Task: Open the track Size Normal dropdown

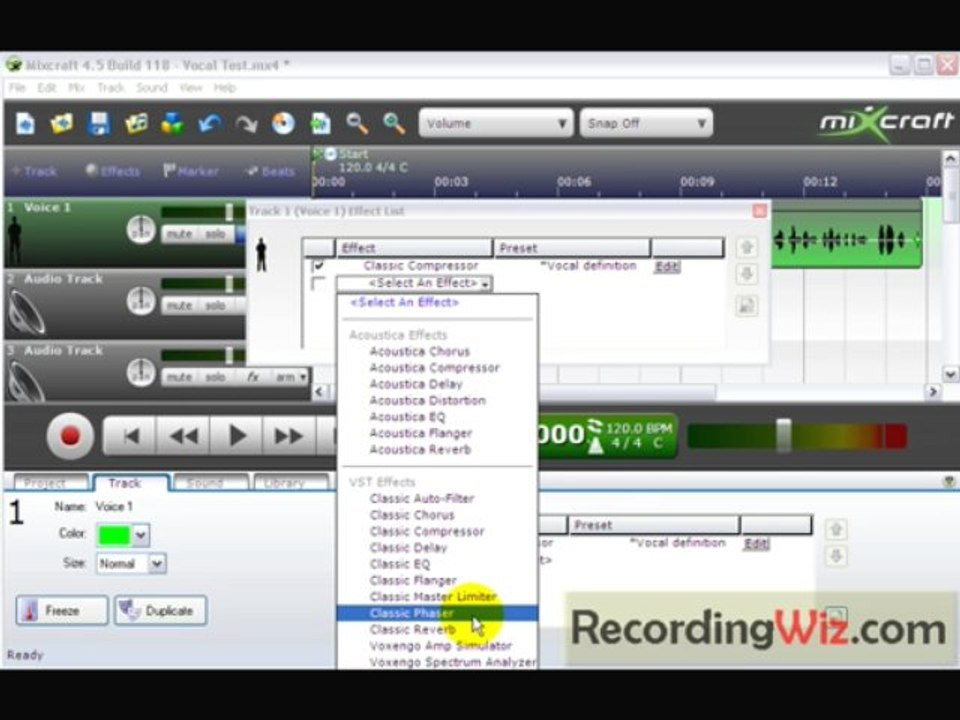Action: click(157, 563)
